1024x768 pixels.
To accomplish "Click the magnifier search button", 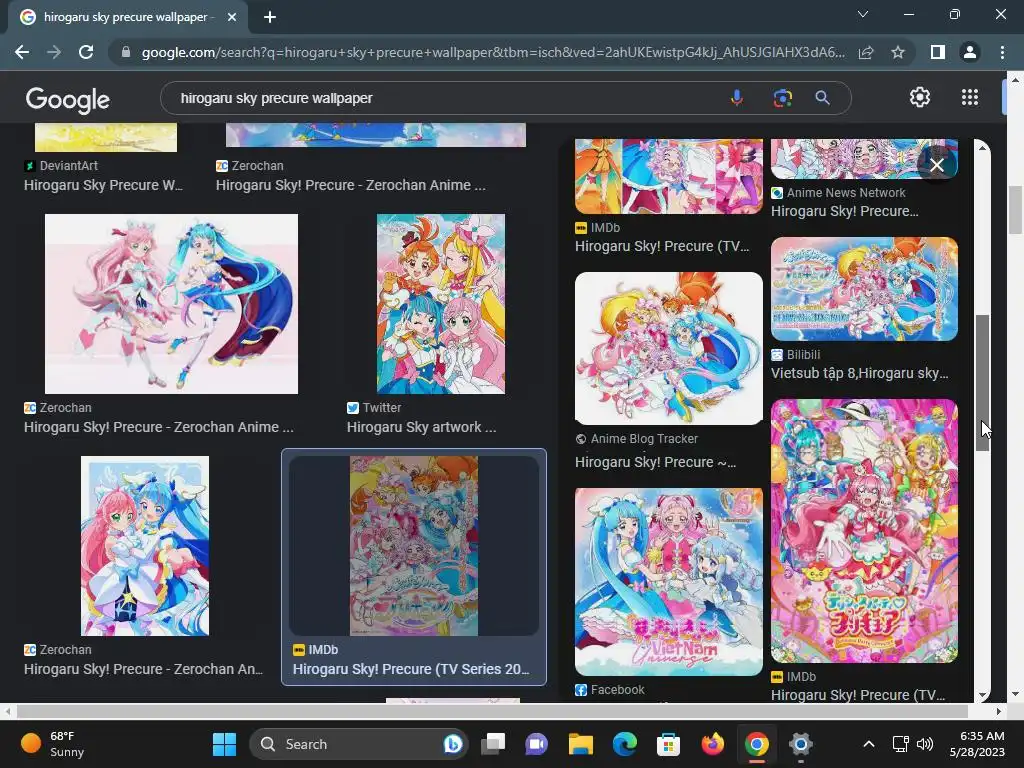I will [x=822, y=98].
